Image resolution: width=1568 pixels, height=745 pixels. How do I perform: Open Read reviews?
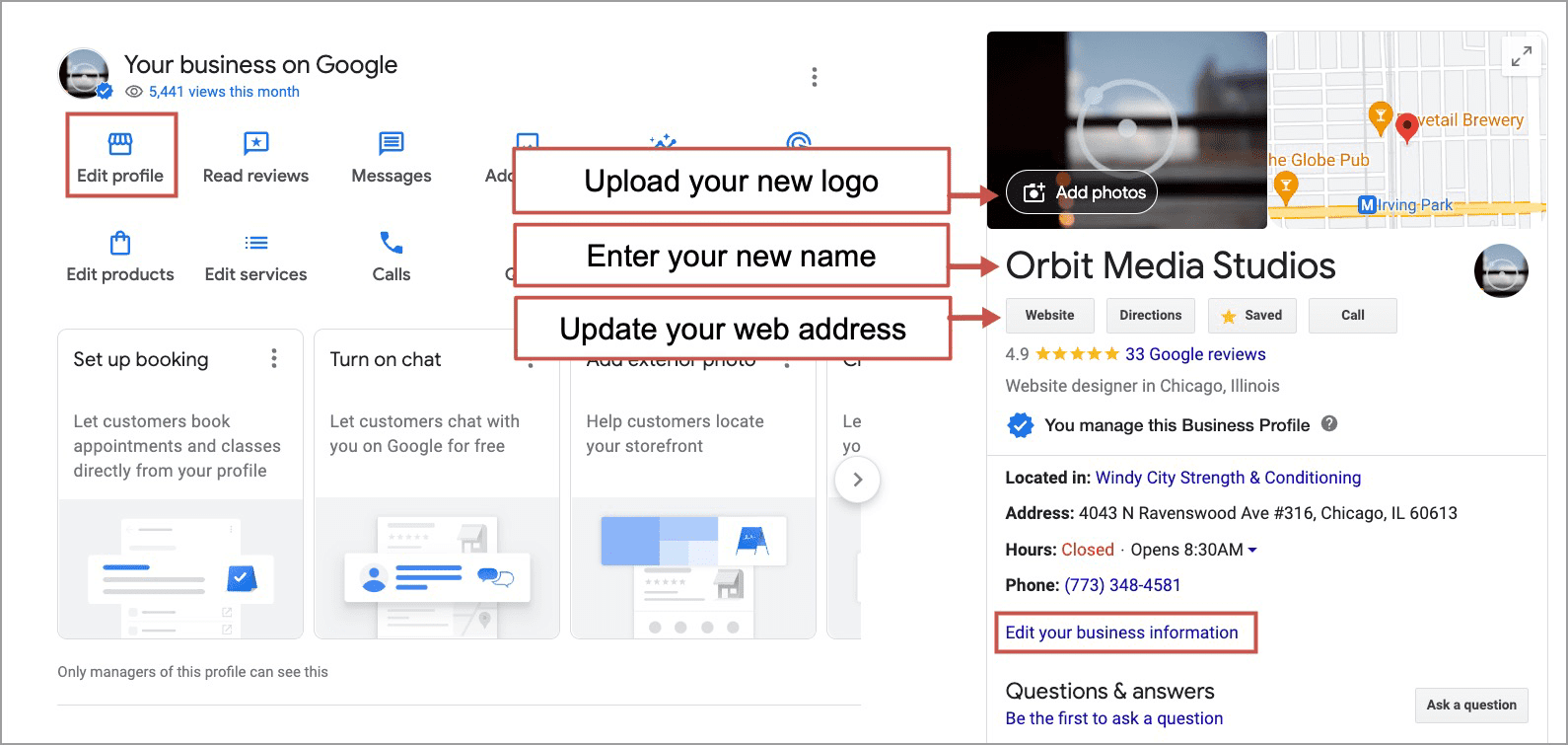click(x=255, y=157)
